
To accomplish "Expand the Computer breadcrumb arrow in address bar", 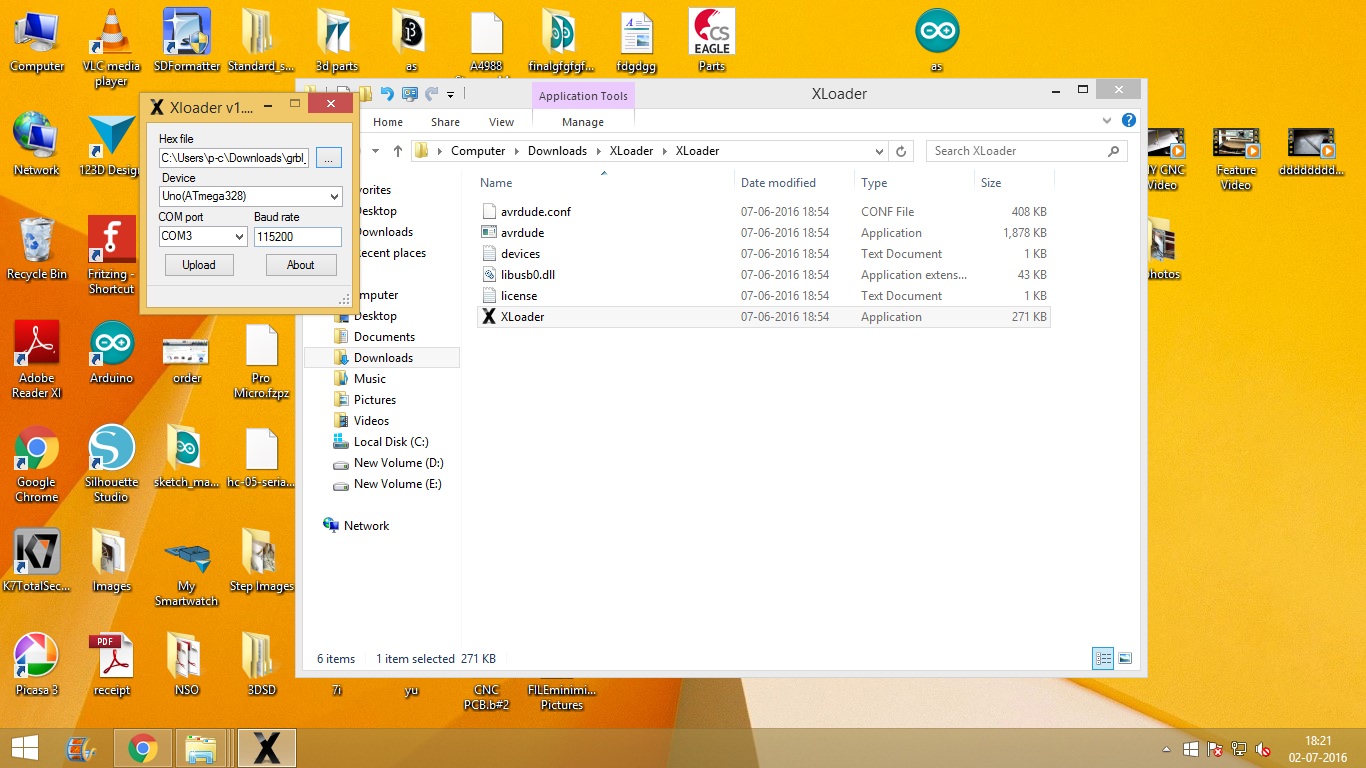I will (x=516, y=151).
